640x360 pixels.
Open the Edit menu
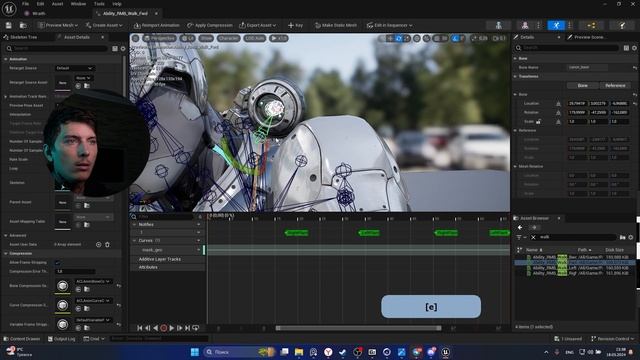(x=40, y=4)
